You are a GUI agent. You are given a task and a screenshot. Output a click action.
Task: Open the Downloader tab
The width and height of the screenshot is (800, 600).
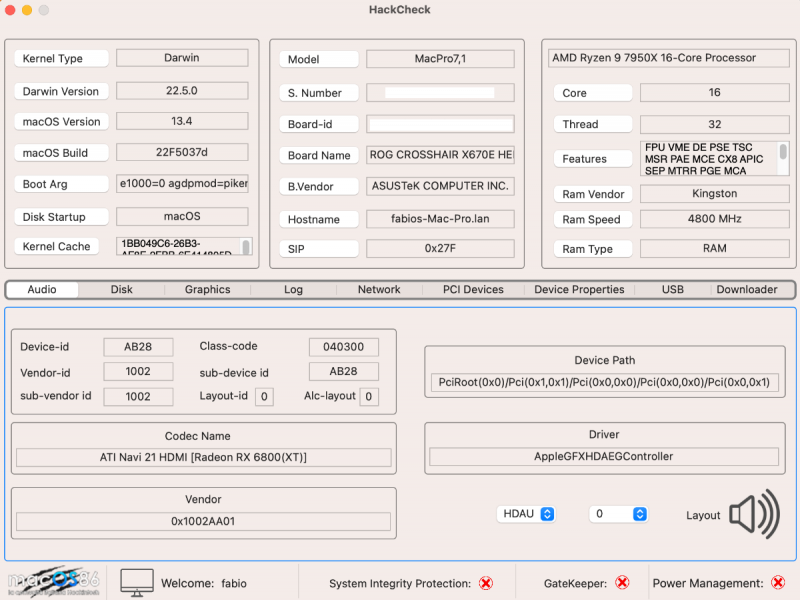[x=747, y=289]
